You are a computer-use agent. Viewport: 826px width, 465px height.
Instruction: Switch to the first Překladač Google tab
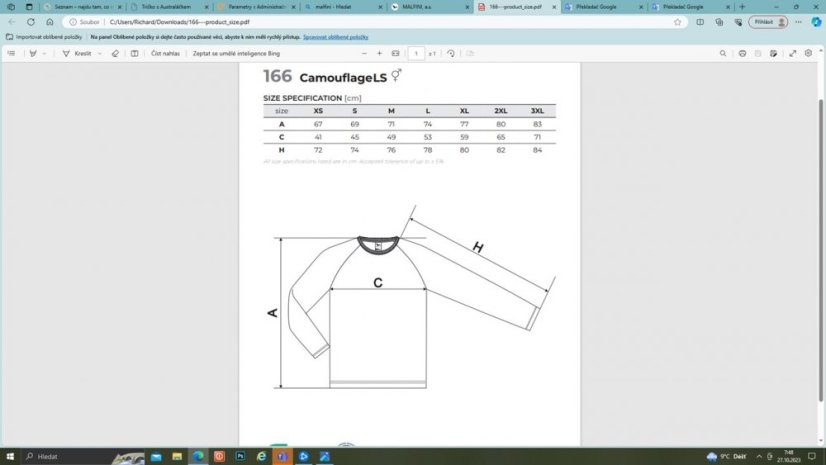pos(603,7)
